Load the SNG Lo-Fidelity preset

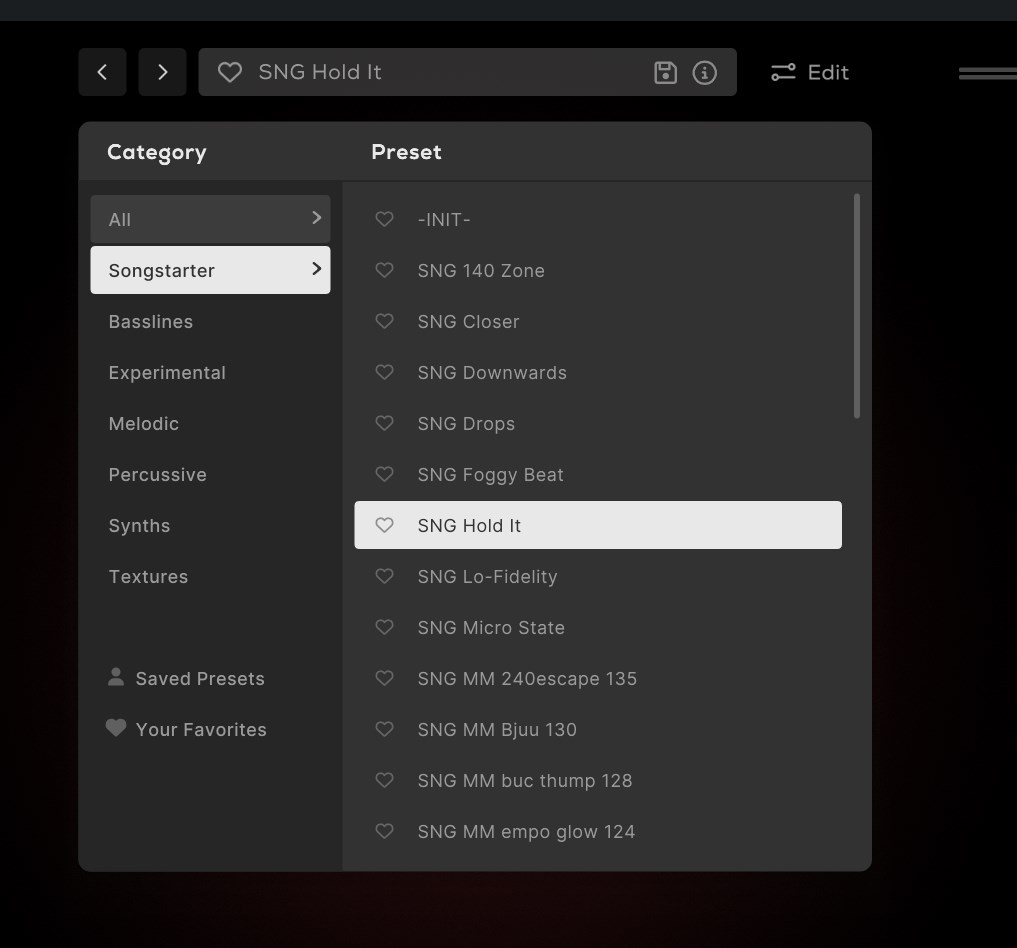tap(487, 576)
